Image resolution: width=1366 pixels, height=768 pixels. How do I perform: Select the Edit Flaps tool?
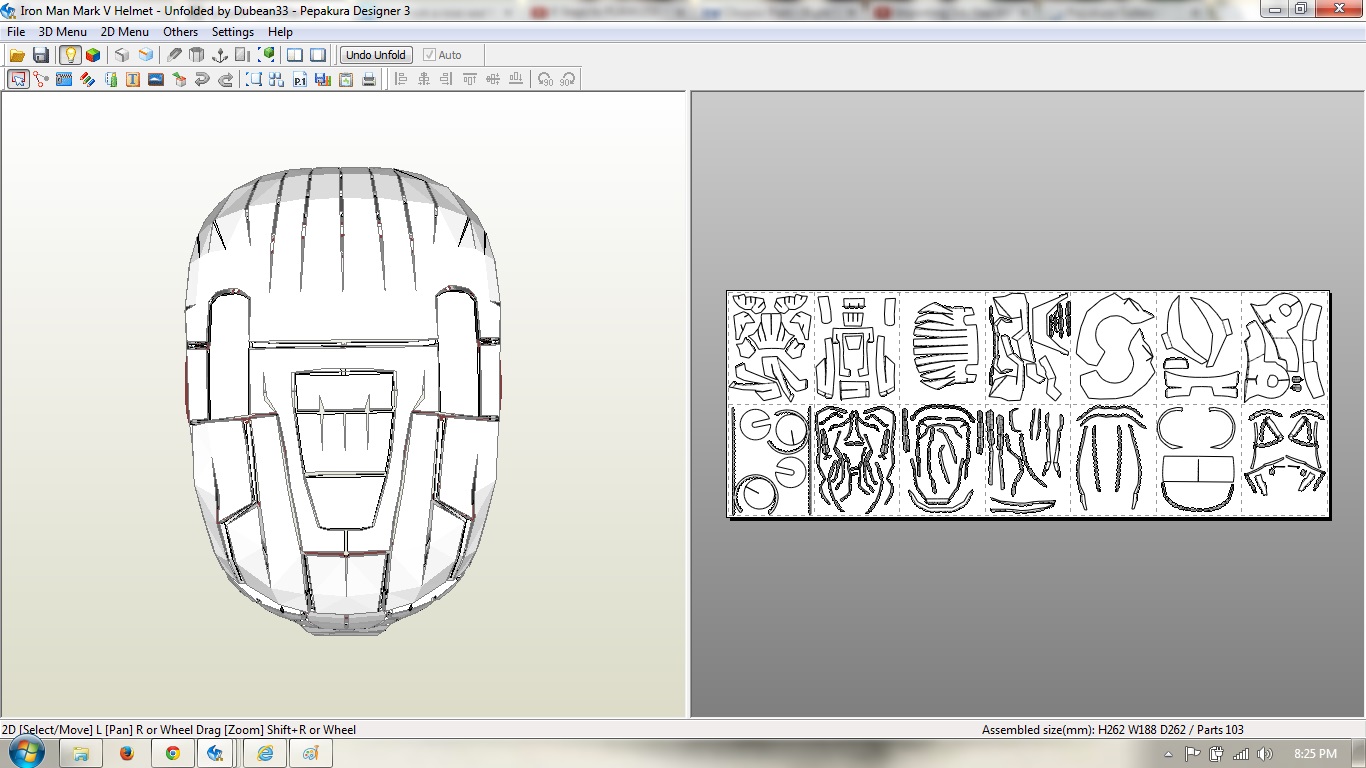[64, 79]
